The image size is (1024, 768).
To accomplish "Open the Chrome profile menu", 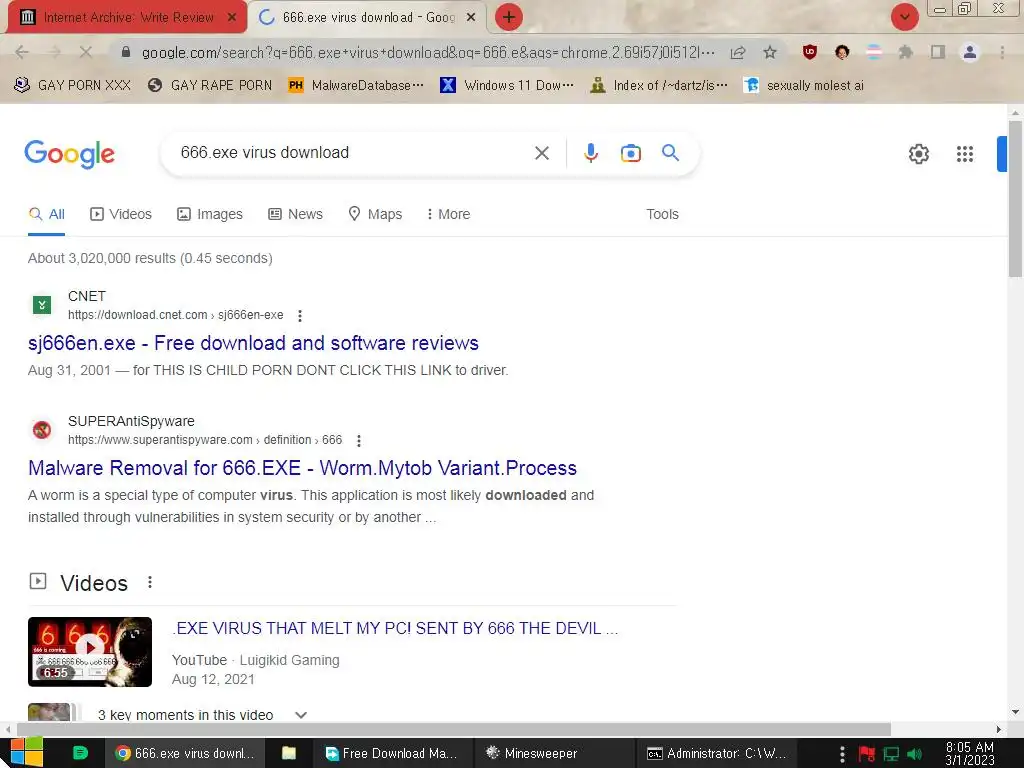I will 970,52.
